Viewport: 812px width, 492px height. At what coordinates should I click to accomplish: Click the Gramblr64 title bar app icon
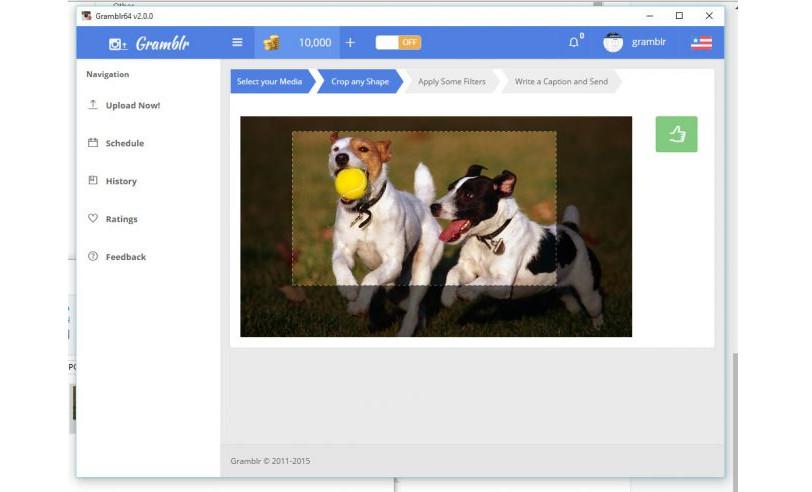click(86, 16)
